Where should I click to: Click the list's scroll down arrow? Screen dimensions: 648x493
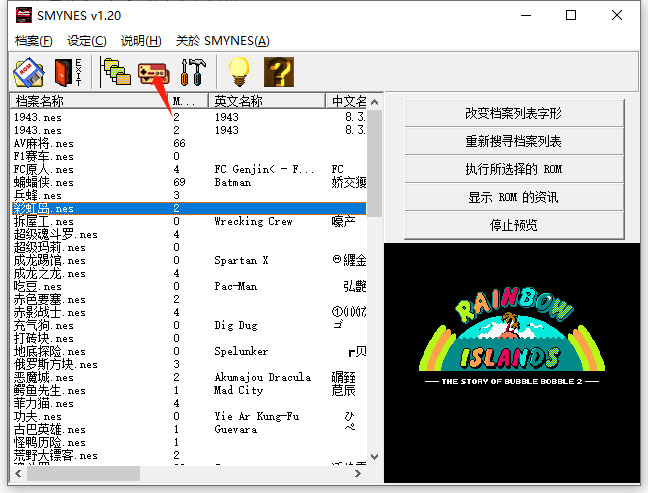[374, 457]
